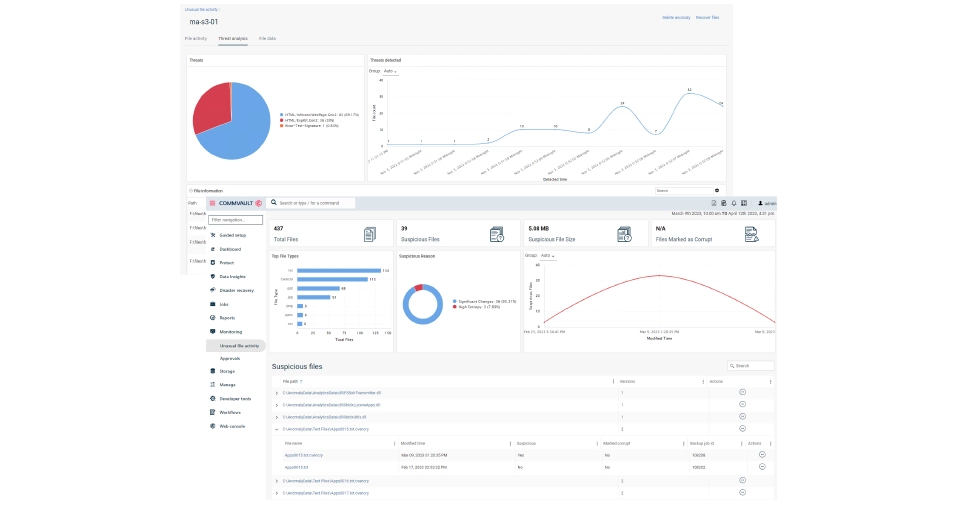Click the Recover files link

(x=707, y=18)
